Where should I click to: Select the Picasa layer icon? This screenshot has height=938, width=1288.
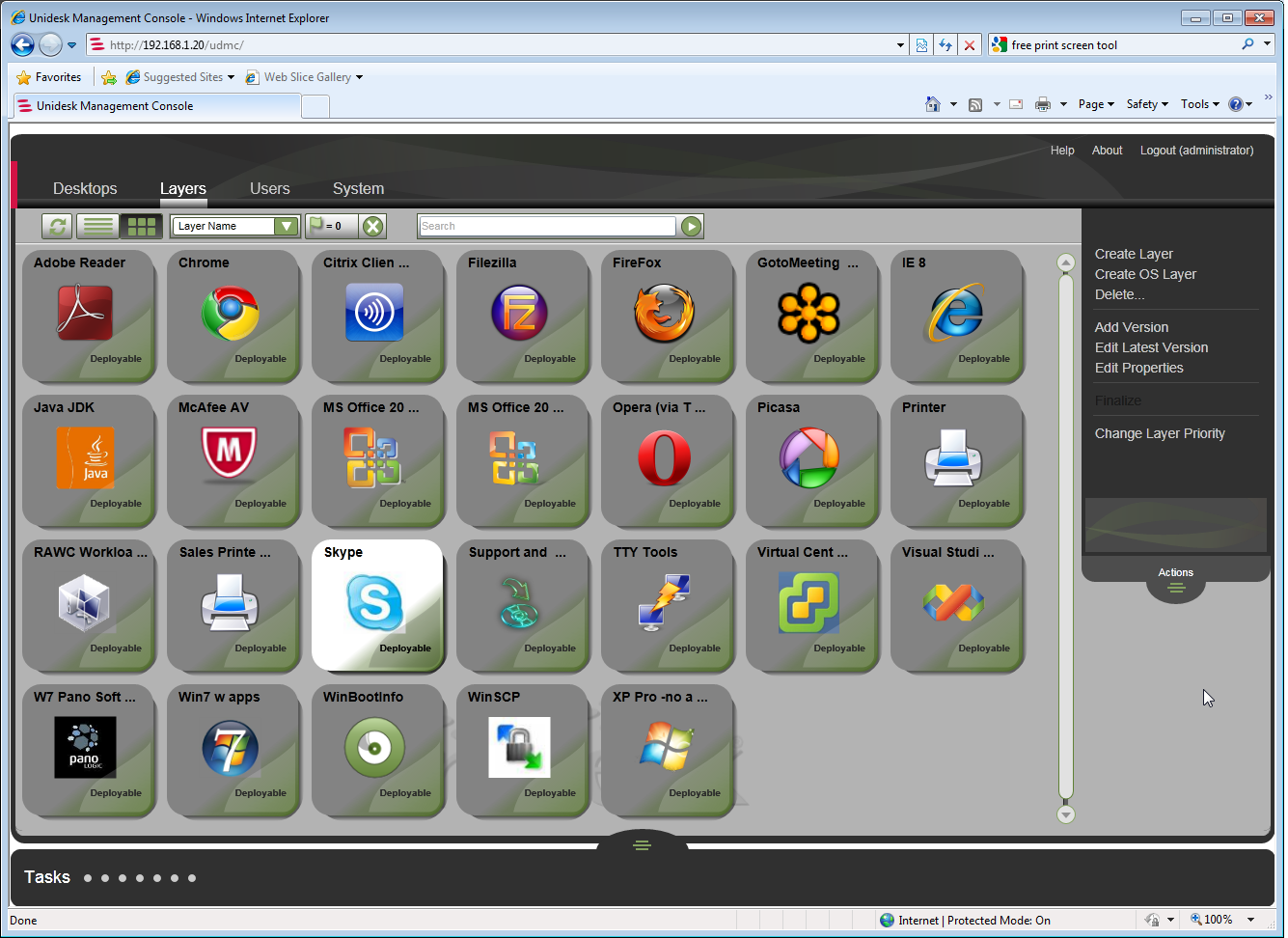click(808, 457)
